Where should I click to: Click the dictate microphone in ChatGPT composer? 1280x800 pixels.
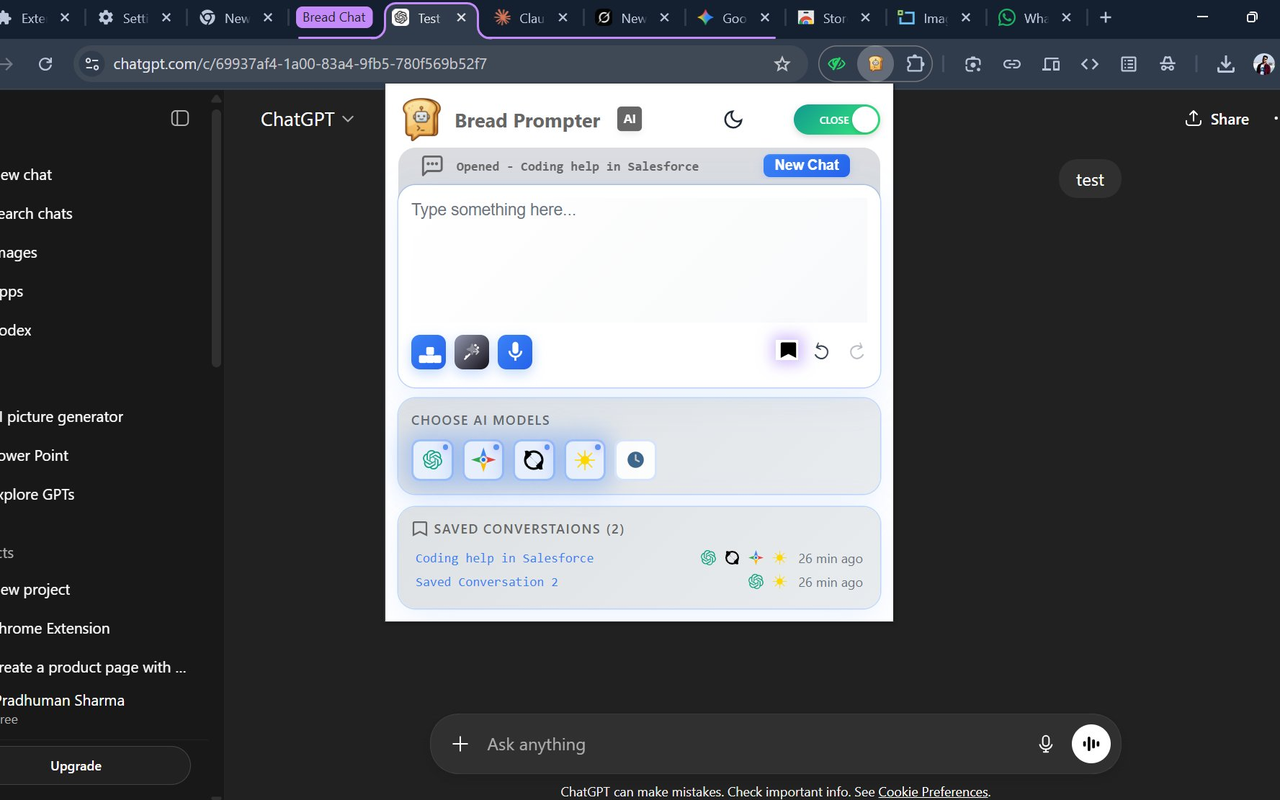coord(1045,744)
